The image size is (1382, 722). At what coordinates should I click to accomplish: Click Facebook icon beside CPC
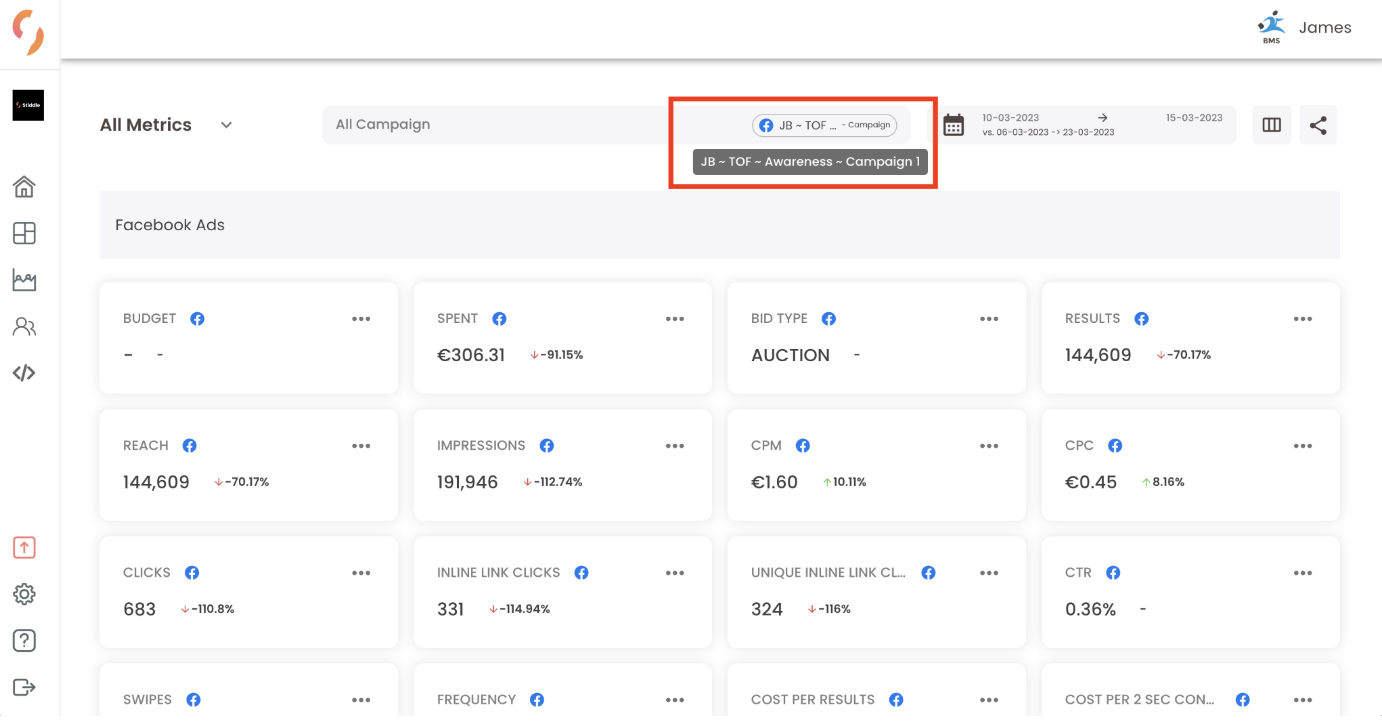pos(1116,446)
